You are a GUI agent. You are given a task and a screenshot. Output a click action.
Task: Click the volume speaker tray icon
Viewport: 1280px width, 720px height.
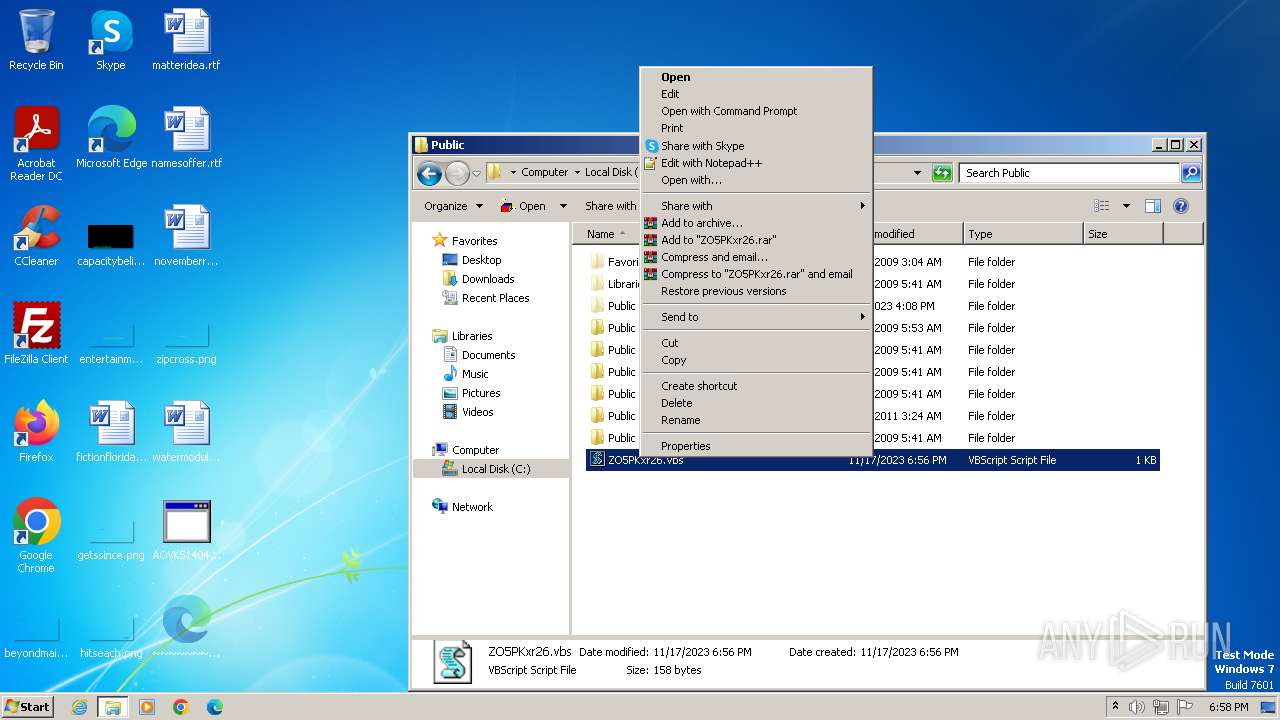(1137, 707)
